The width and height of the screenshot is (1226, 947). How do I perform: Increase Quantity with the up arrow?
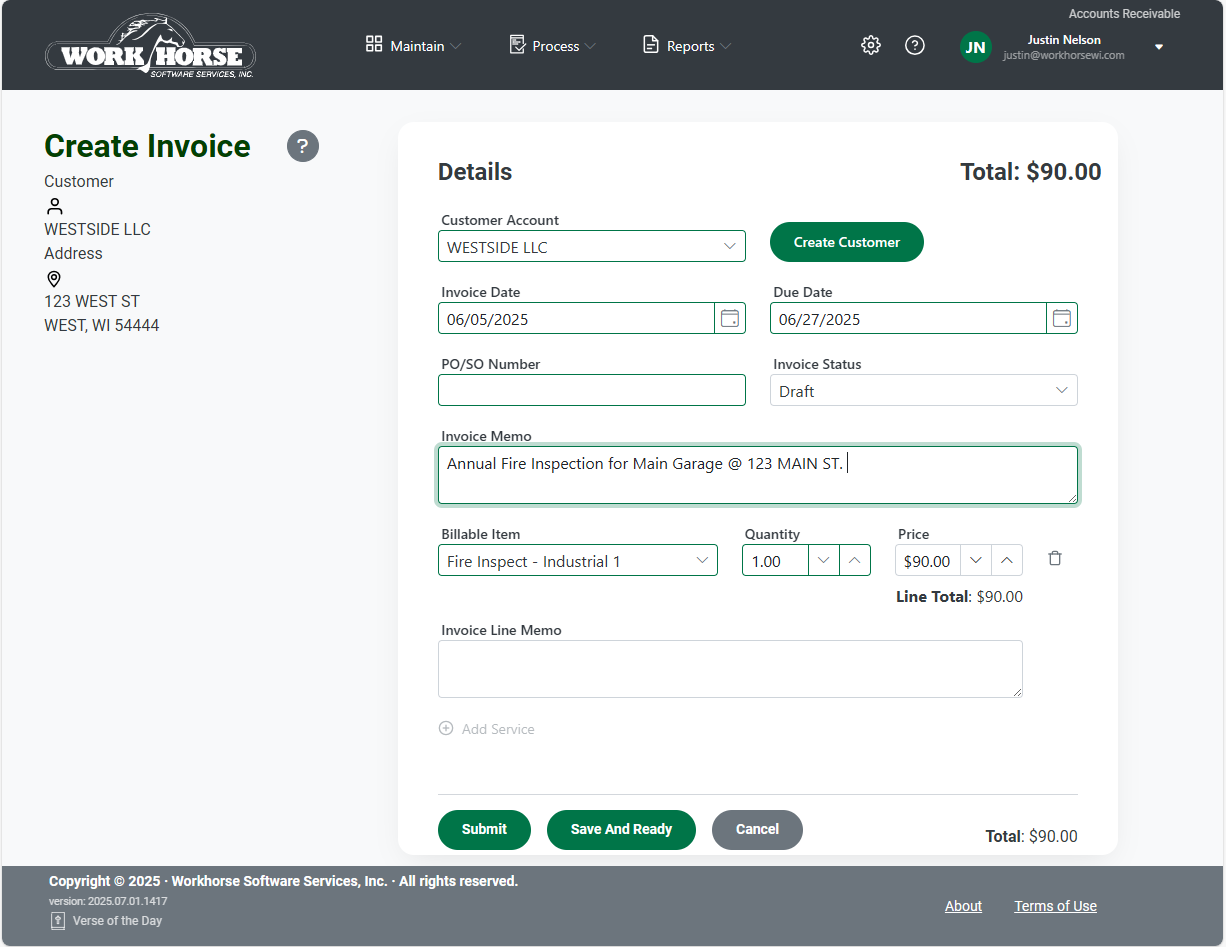(x=854, y=561)
